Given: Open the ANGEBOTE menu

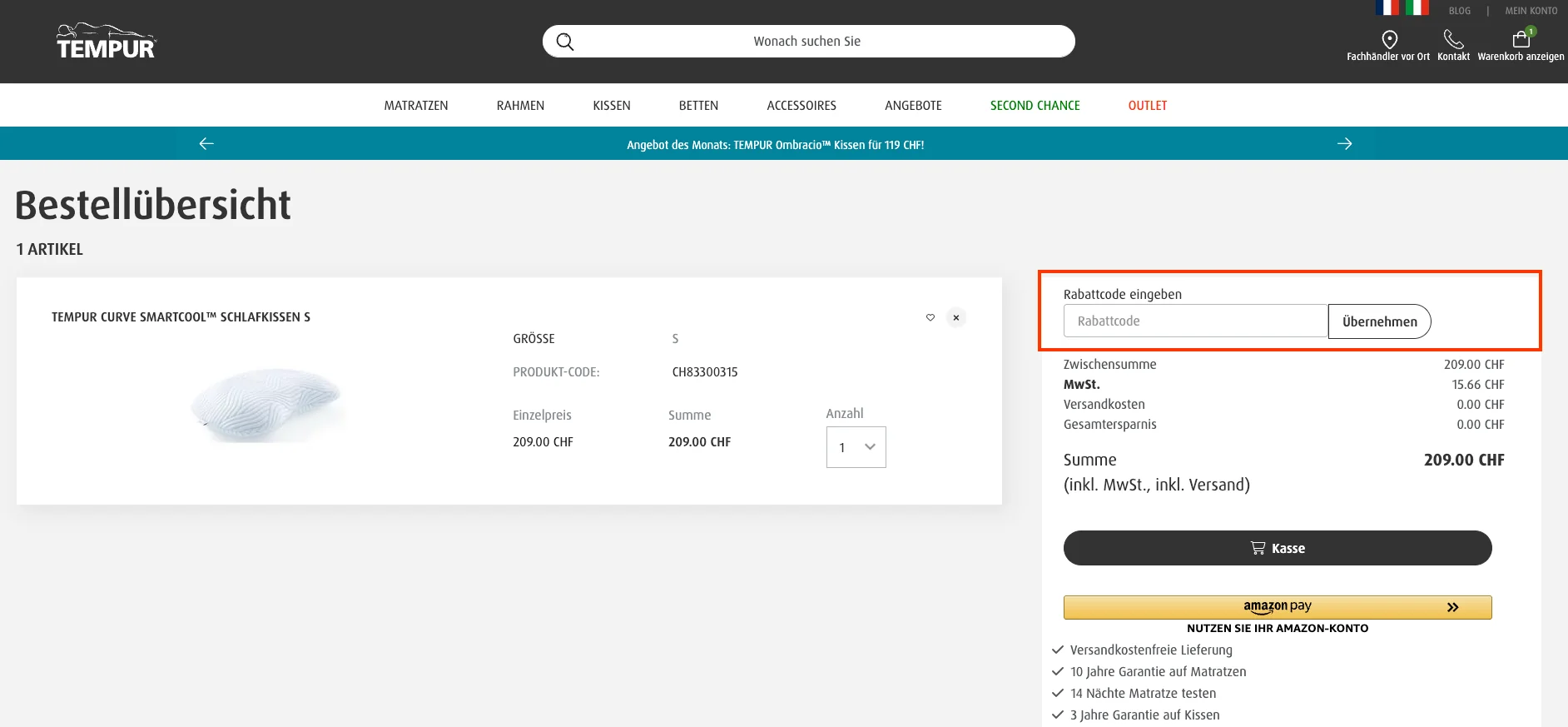Looking at the screenshot, I should pyautogui.click(x=913, y=106).
